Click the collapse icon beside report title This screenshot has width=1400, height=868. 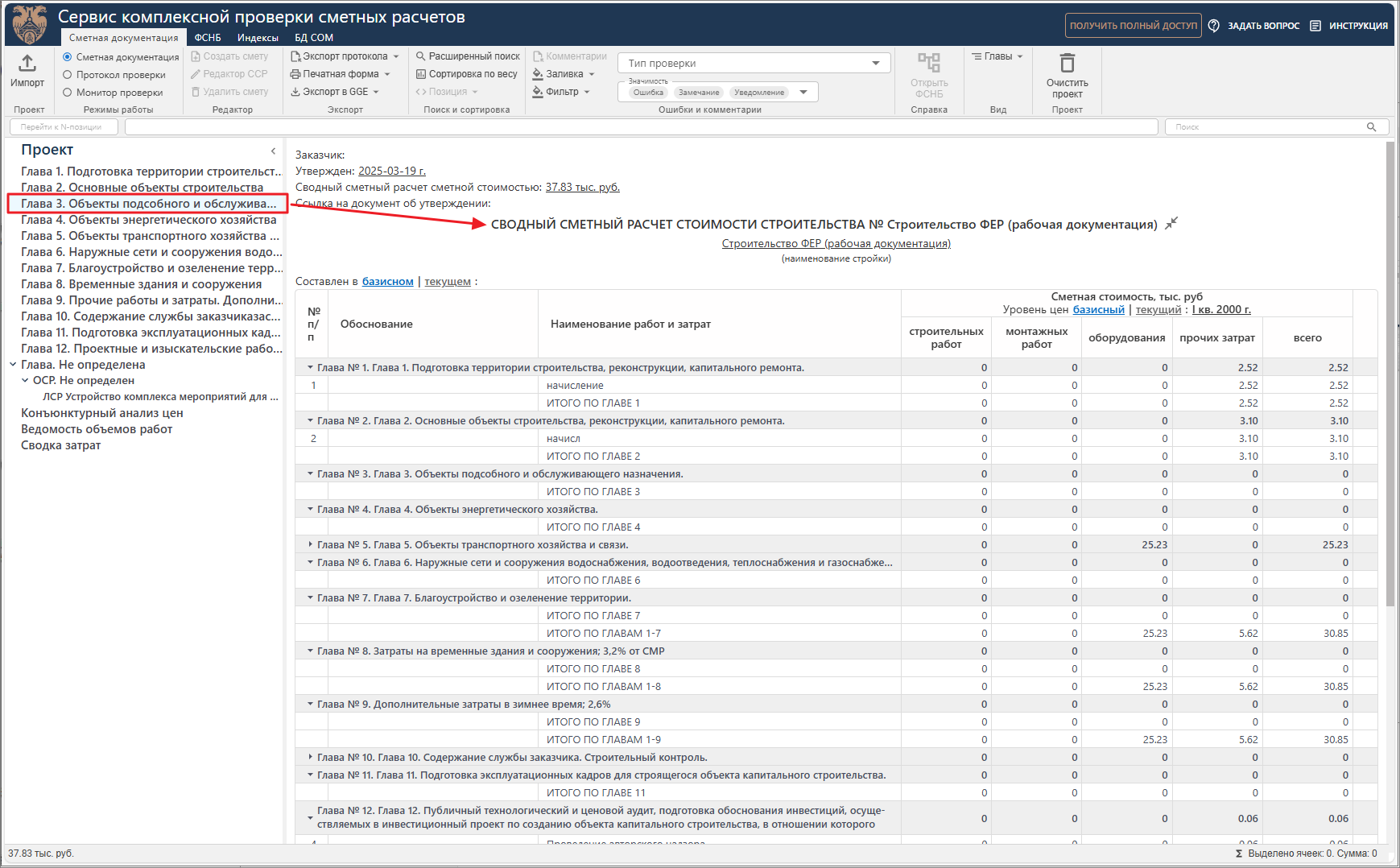[1171, 223]
